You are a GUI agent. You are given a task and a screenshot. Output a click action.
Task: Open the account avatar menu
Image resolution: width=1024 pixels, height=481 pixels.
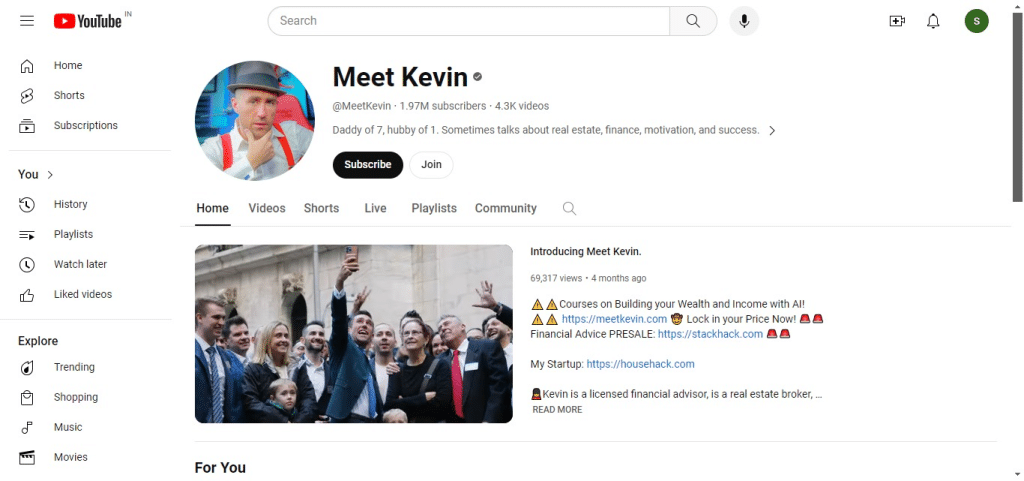point(976,21)
